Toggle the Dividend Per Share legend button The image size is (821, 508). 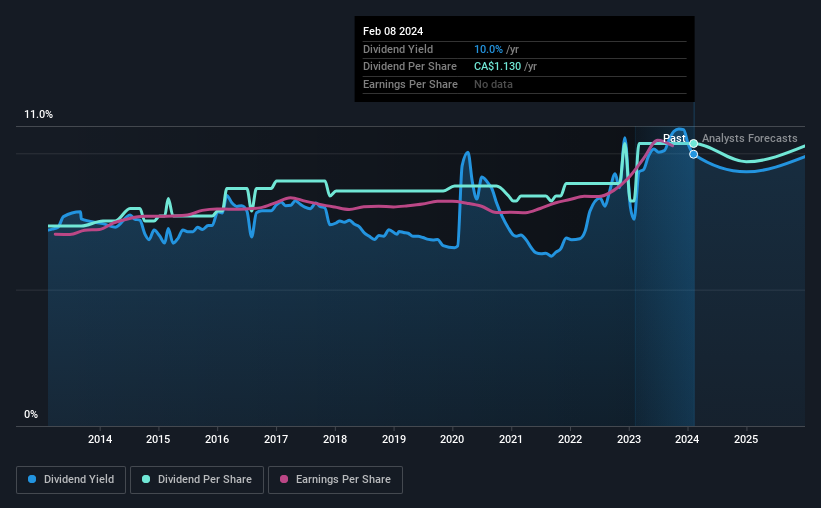(197, 480)
